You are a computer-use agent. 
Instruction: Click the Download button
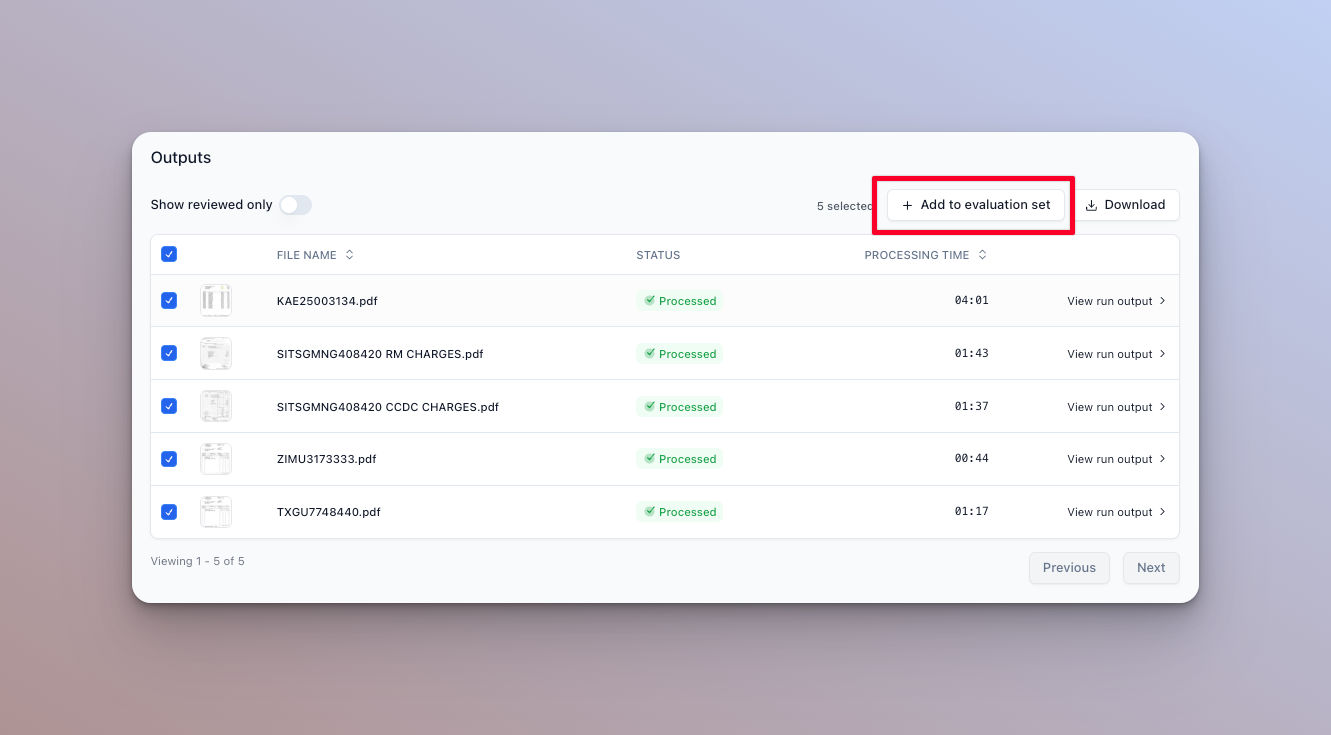point(1125,205)
